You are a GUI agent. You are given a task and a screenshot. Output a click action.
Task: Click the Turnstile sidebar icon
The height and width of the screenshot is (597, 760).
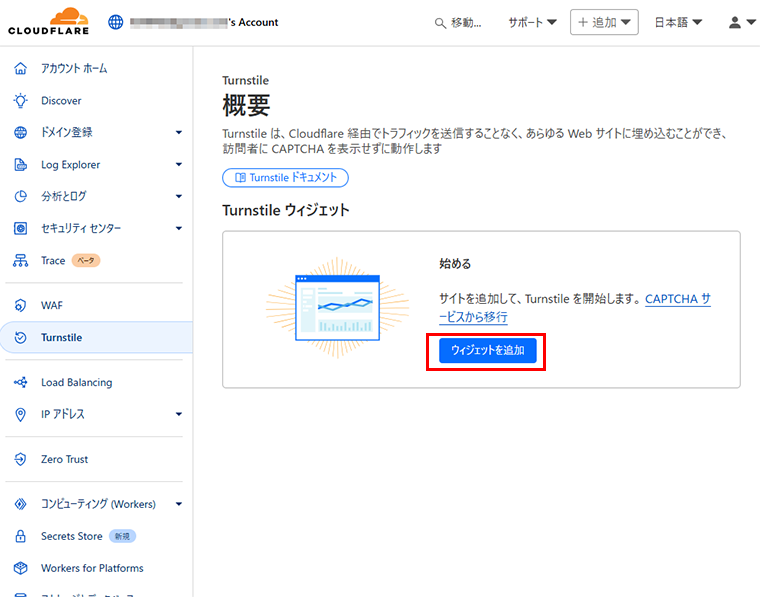pos(20,337)
